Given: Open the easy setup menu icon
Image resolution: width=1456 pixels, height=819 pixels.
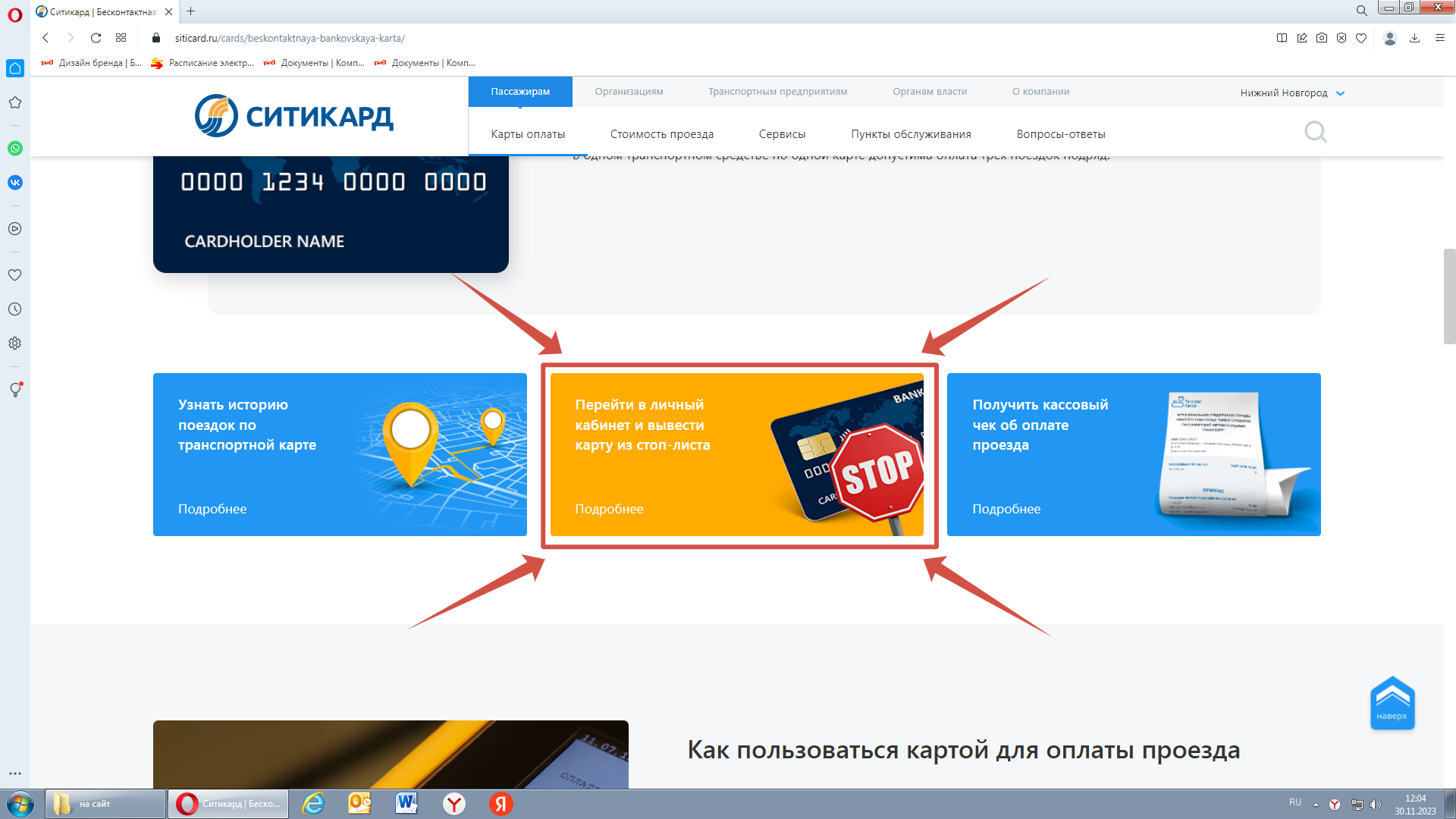Looking at the screenshot, I should click(1440, 38).
